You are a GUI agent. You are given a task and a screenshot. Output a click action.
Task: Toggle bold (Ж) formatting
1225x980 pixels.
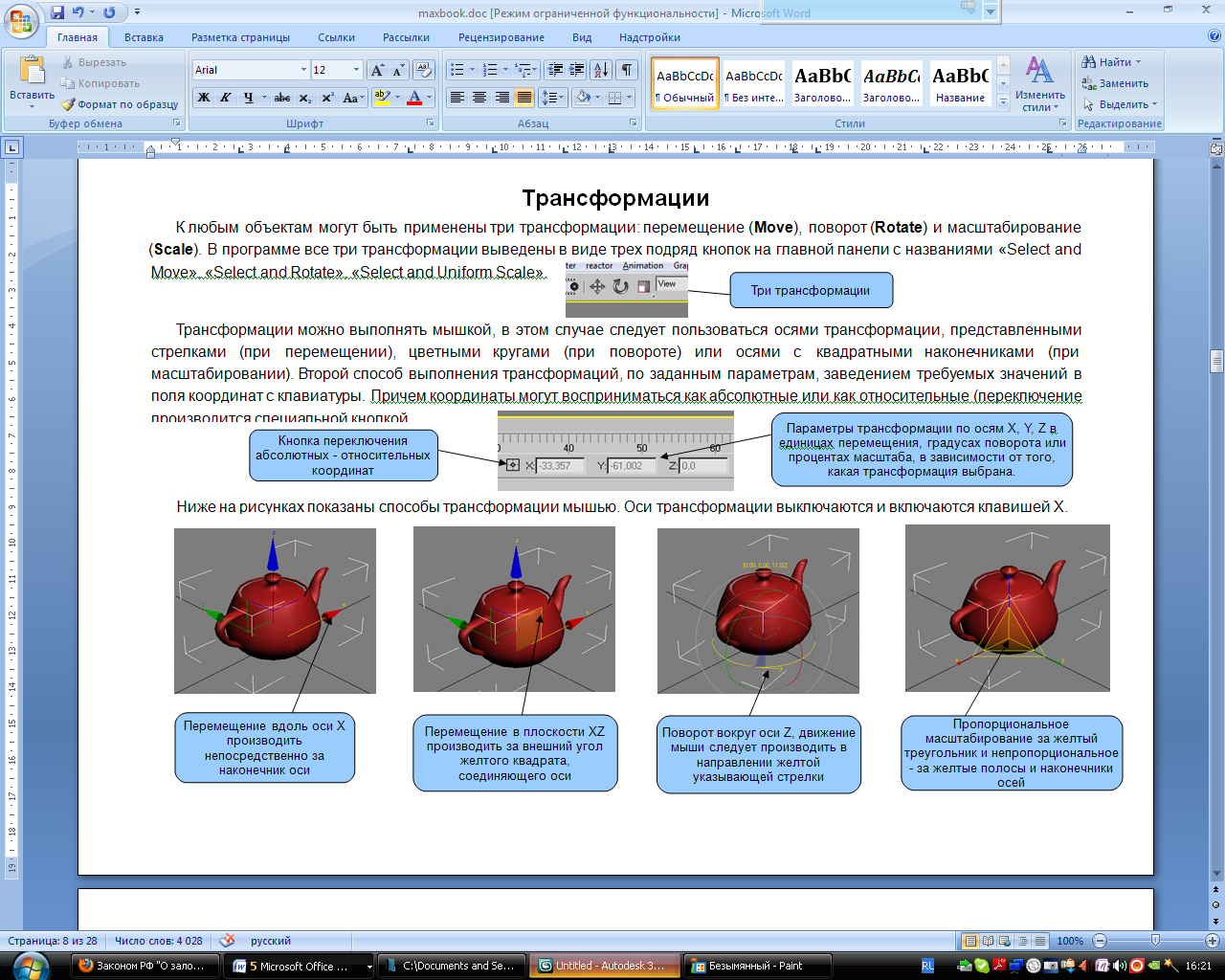click(x=204, y=98)
